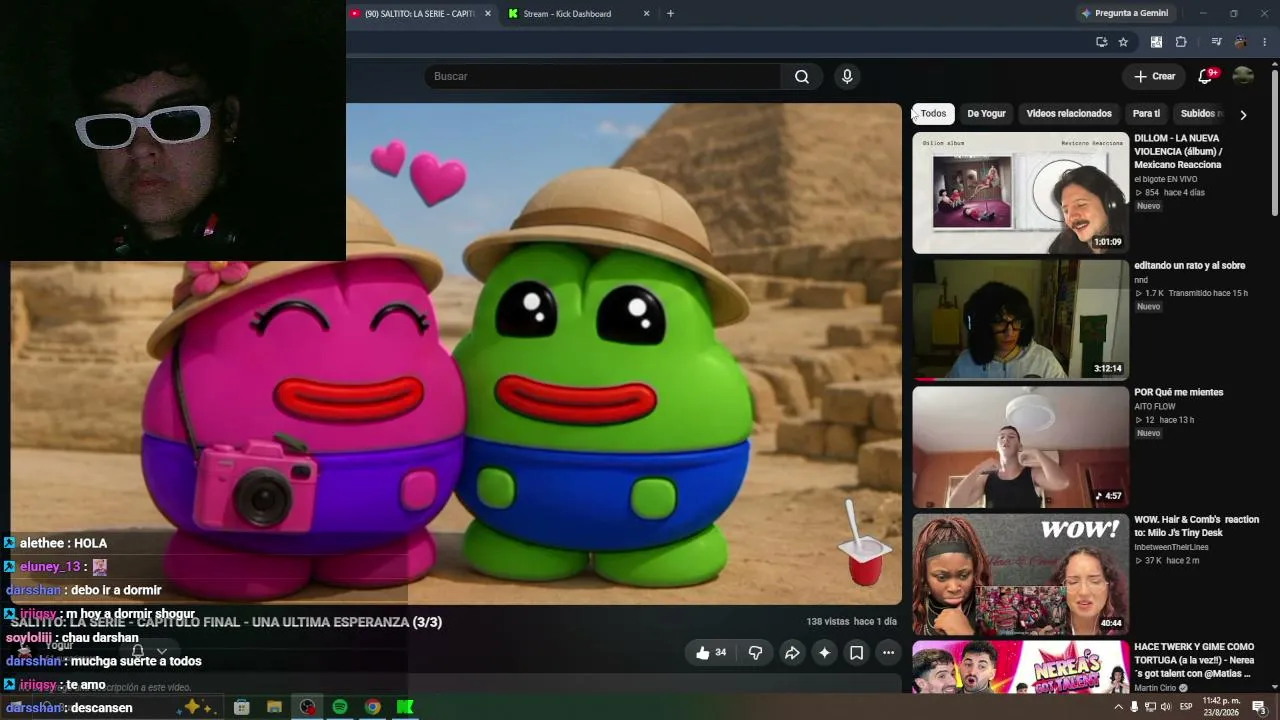
Task: Open more actions ellipsis below video
Action: pyautogui.click(x=888, y=653)
